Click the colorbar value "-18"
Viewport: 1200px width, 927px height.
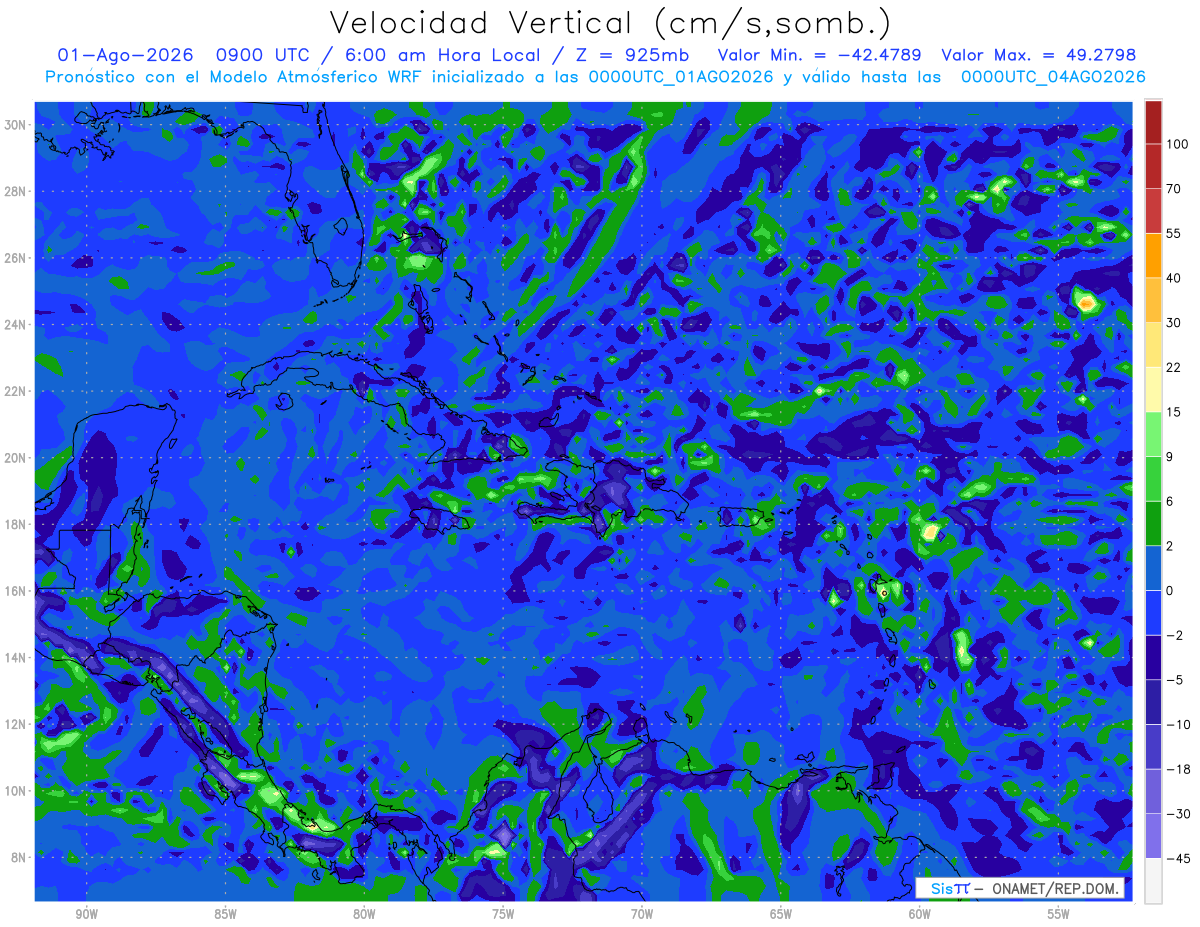(1177, 770)
